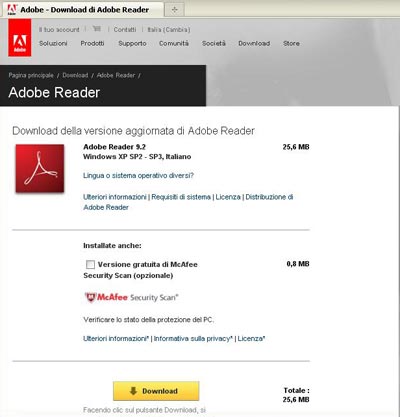The width and height of the screenshot is (400, 417).
Task: Open the Supporto menu
Action: click(132, 43)
